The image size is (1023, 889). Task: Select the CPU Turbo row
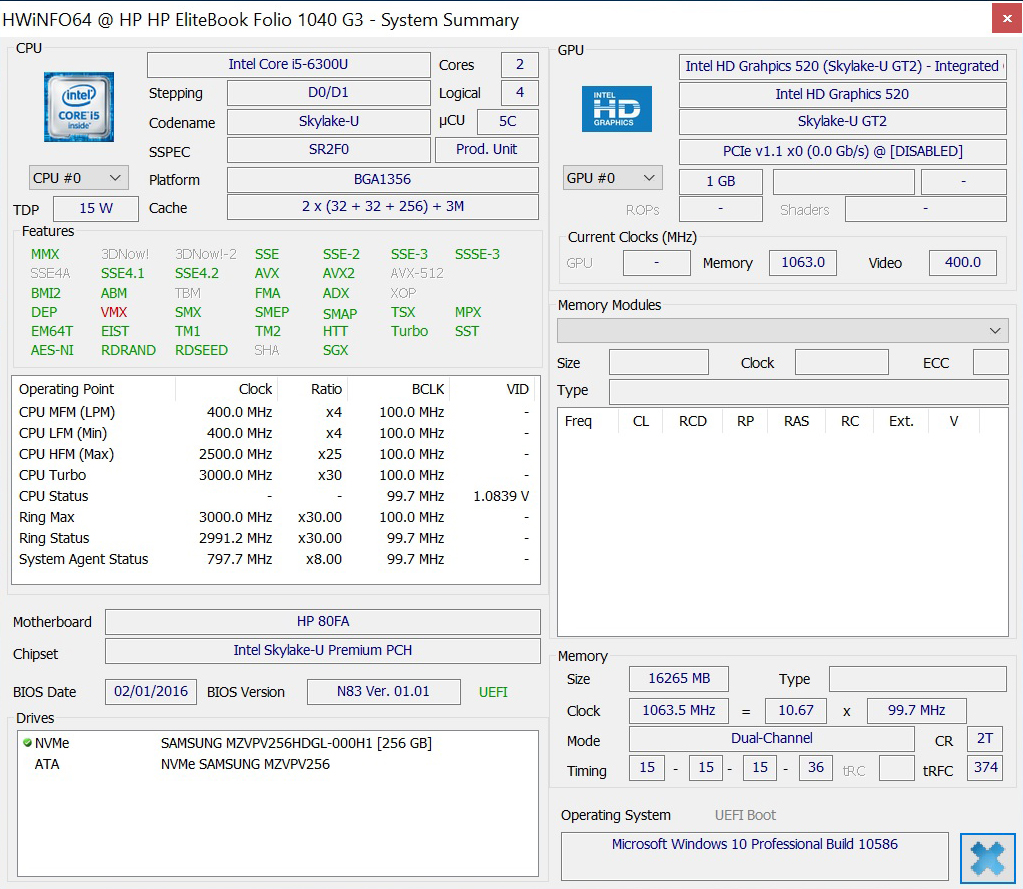tap(275, 475)
